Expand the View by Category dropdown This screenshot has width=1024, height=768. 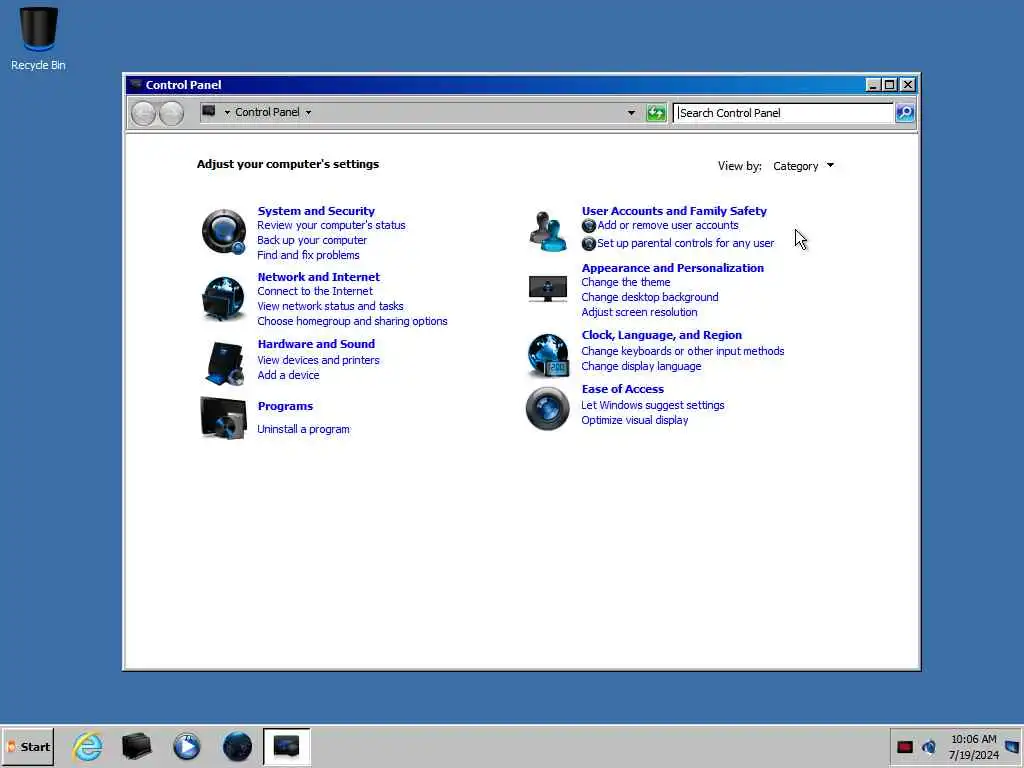(803, 166)
